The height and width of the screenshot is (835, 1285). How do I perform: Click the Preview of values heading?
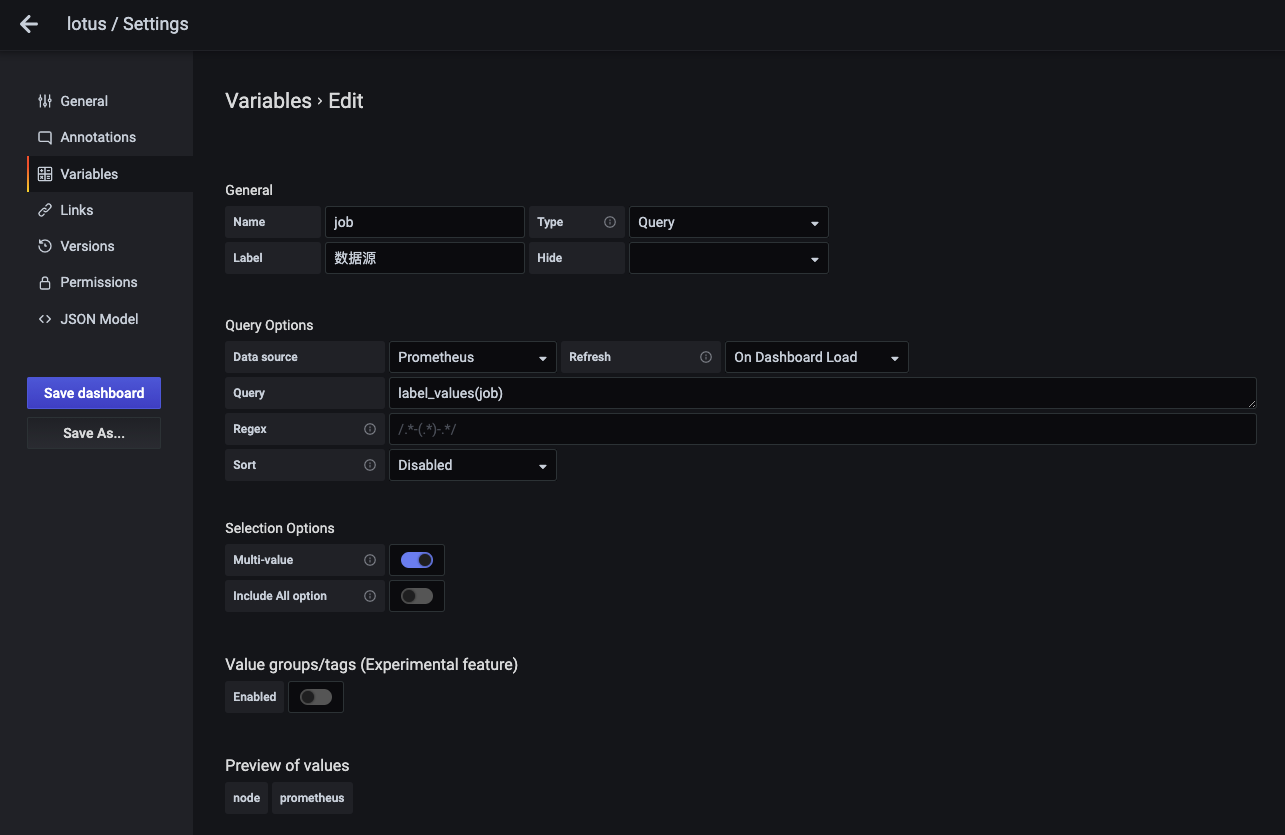coord(287,765)
